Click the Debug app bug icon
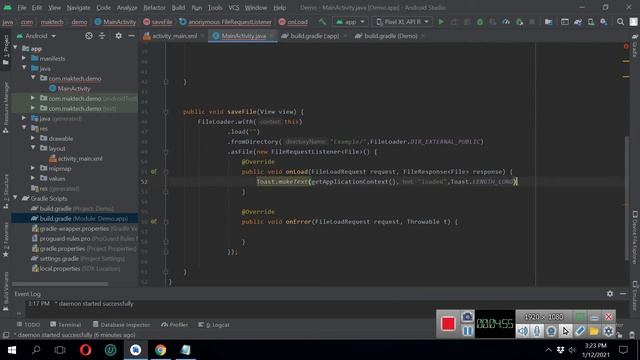Viewport: 640px width, 360px height. click(480, 22)
